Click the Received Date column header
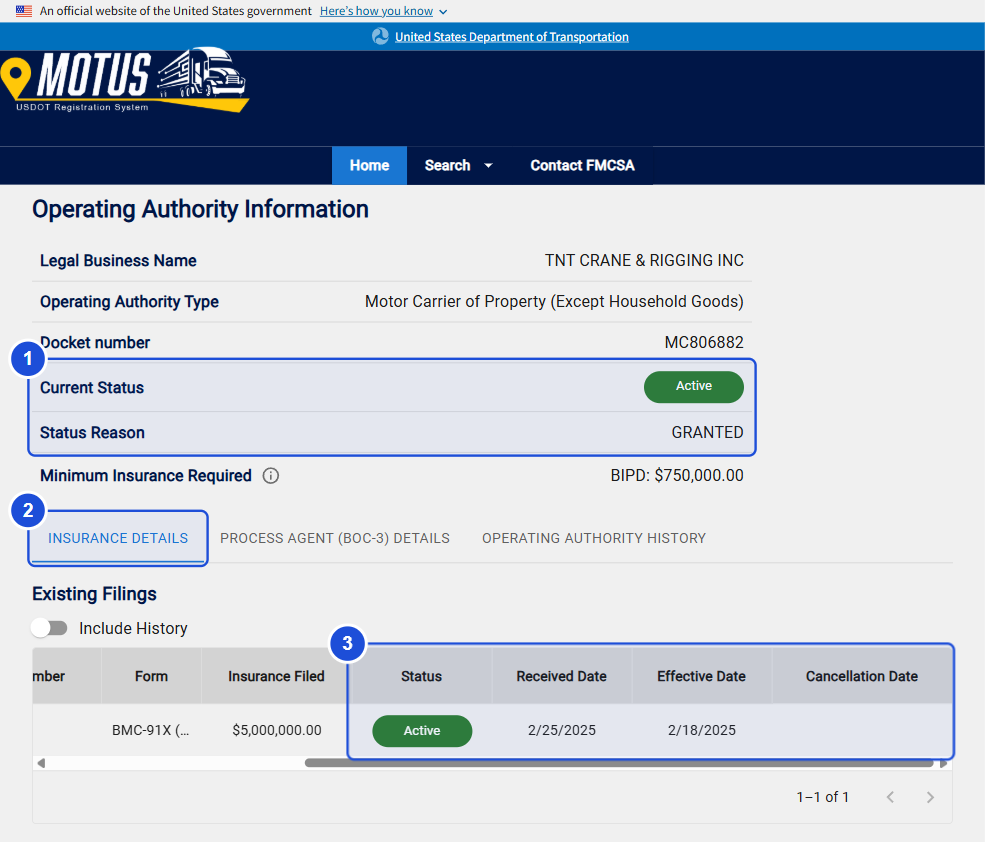The width and height of the screenshot is (985, 842). (562, 676)
